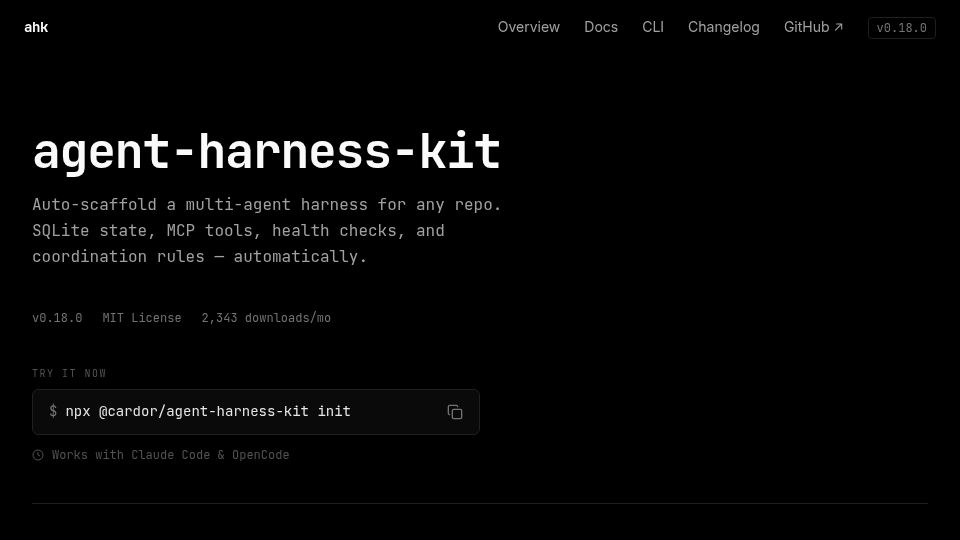This screenshot has width=960, height=540.
Task: Open the Overview nav item
Action: [528, 27]
